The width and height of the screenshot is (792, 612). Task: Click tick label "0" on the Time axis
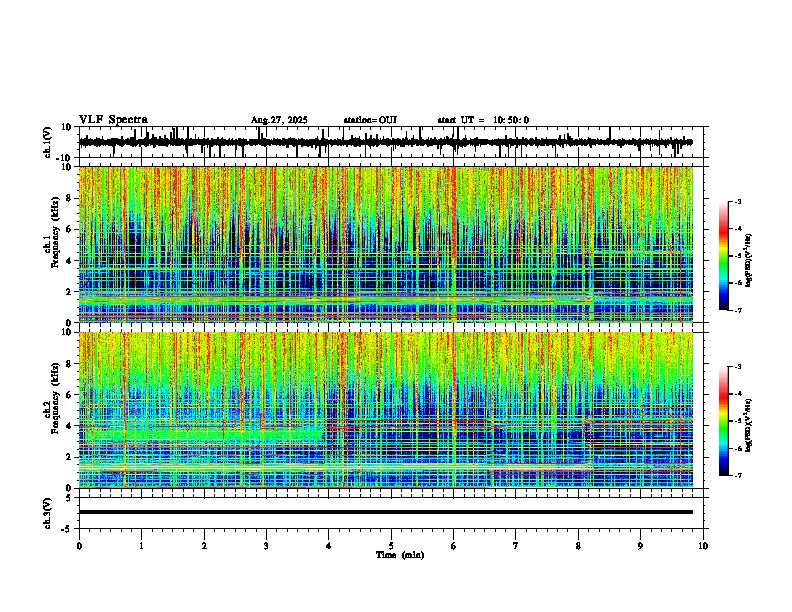pos(79,546)
